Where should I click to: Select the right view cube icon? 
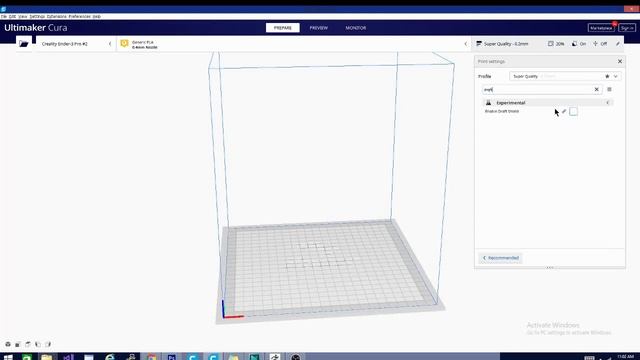coord(48,344)
